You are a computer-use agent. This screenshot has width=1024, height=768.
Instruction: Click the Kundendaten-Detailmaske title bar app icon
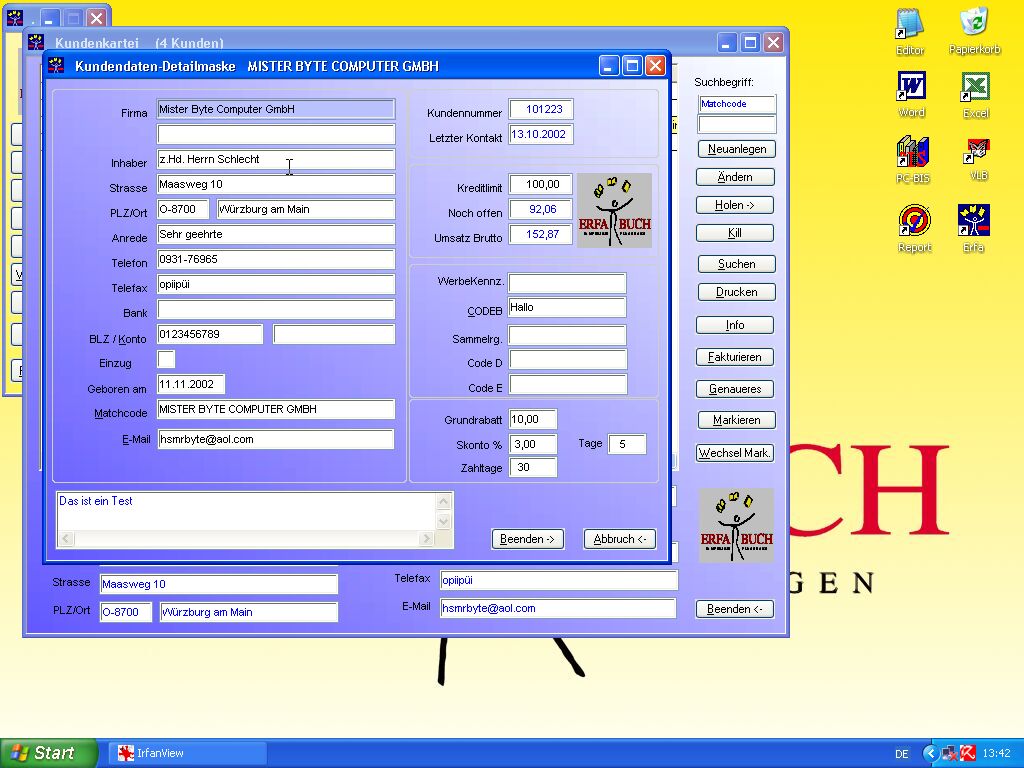[57, 65]
